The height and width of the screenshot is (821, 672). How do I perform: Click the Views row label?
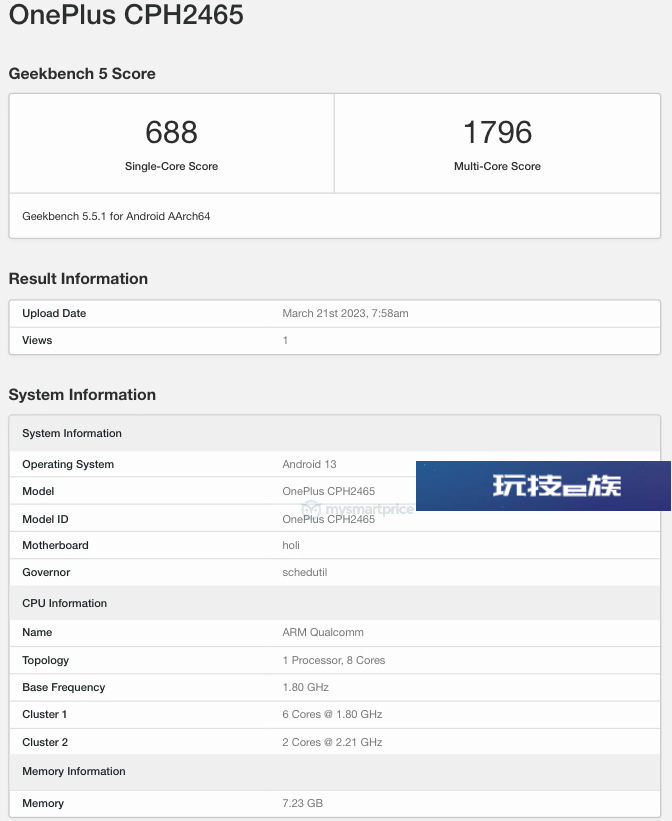pos(37,340)
